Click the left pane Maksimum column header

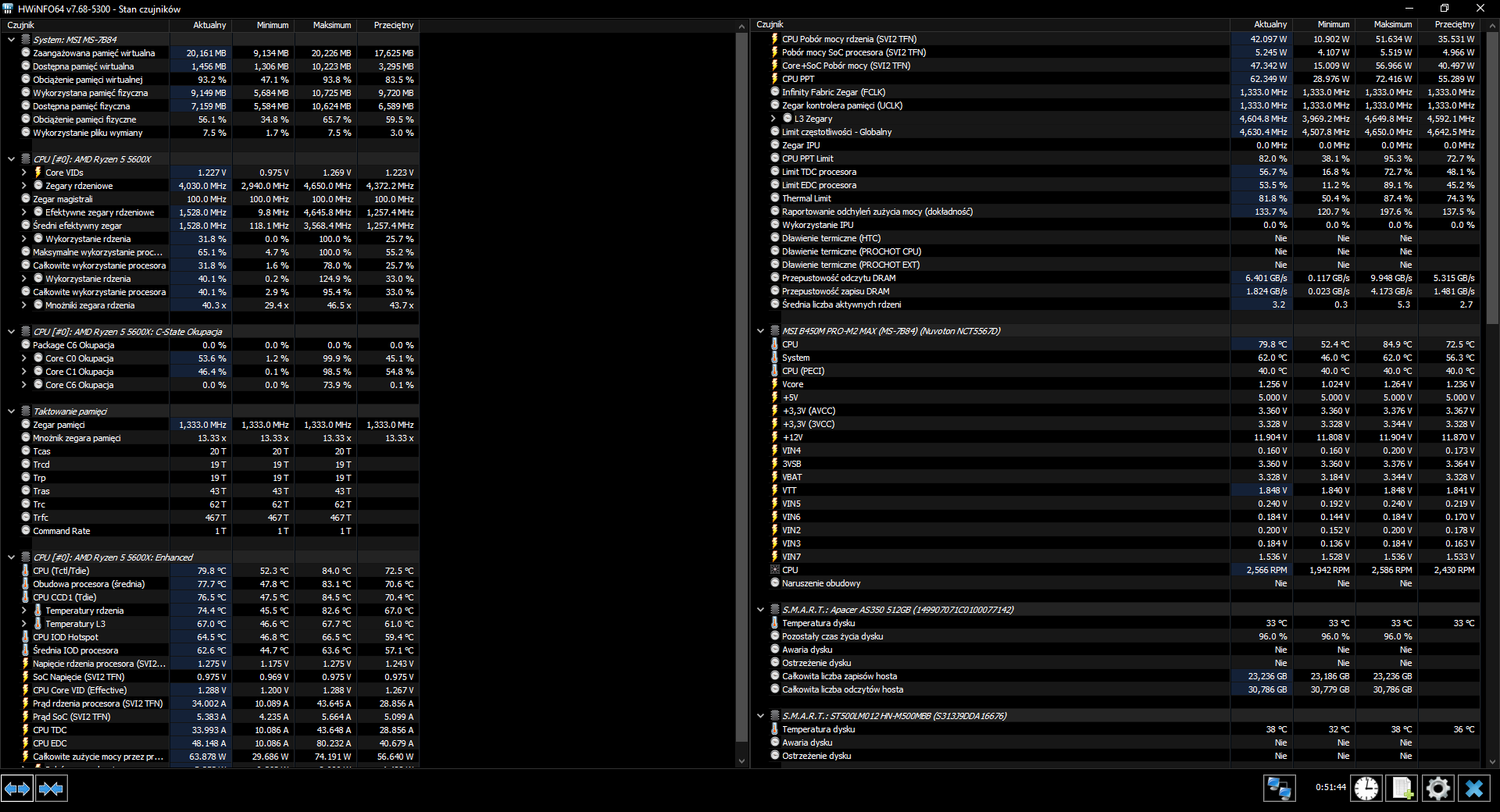pos(325,25)
